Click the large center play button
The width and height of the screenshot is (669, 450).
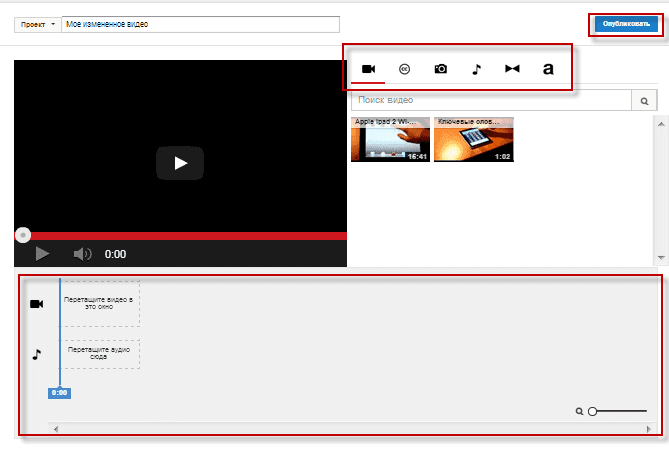coord(180,163)
